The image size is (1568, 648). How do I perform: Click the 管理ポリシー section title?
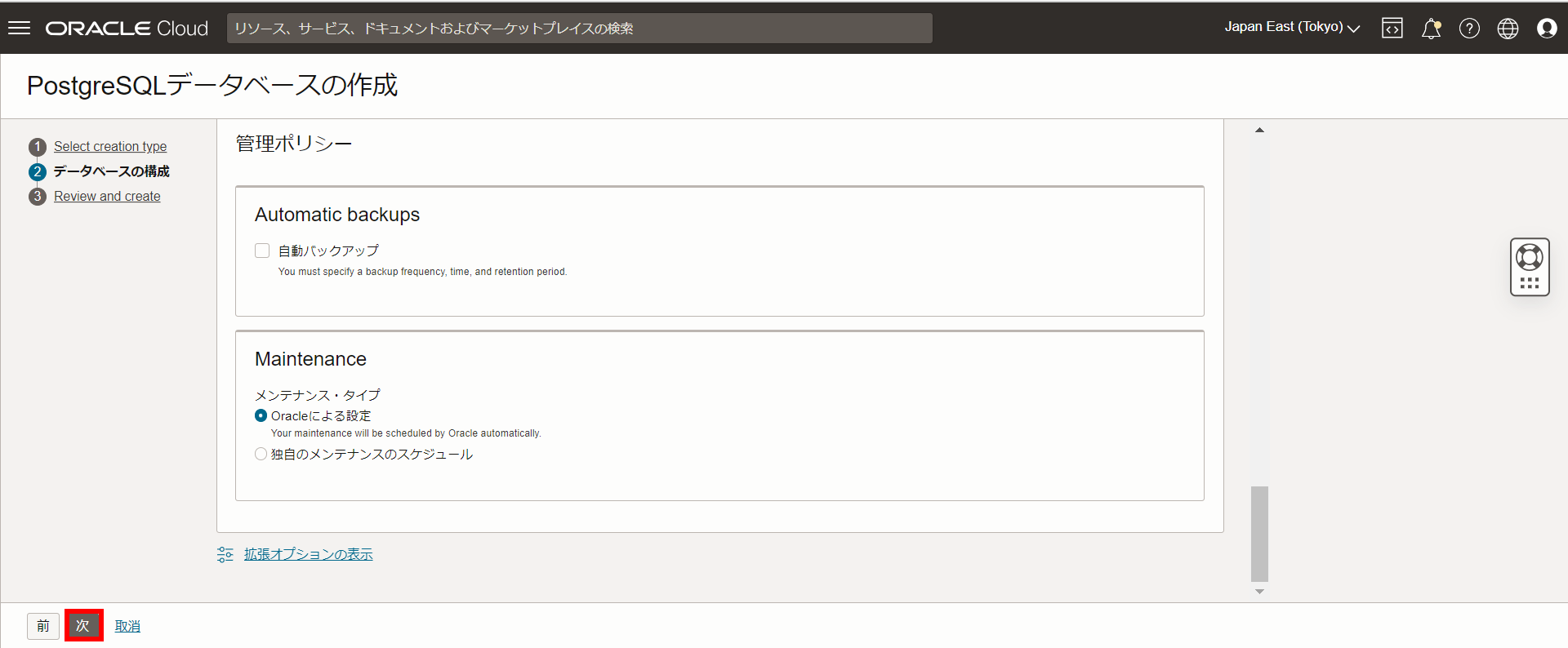pyautogui.click(x=294, y=144)
